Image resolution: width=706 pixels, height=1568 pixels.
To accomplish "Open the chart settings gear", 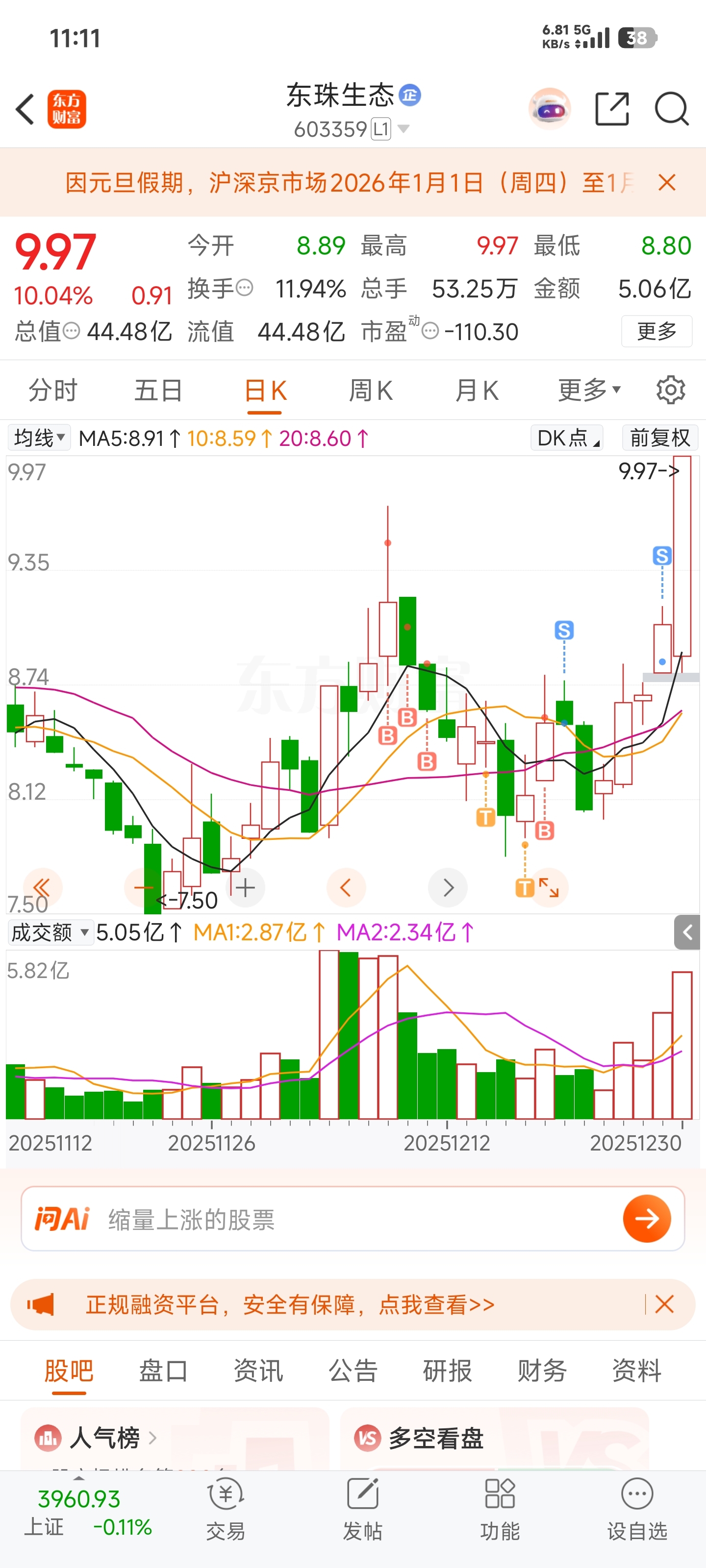I will coord(671,390).
